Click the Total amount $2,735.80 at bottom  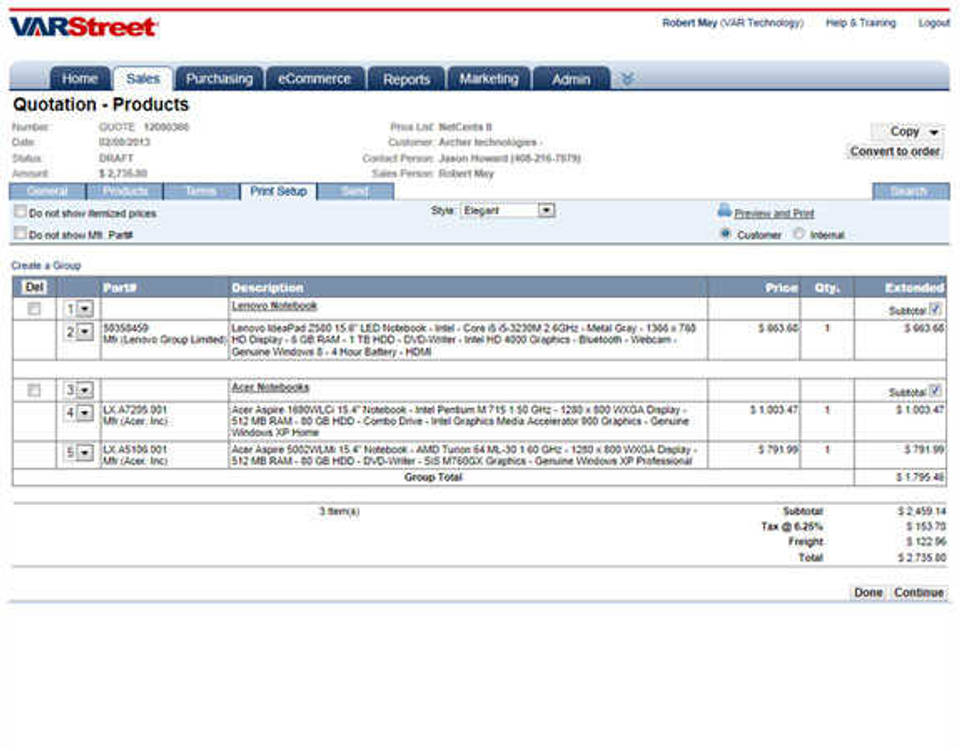point(921,558)
